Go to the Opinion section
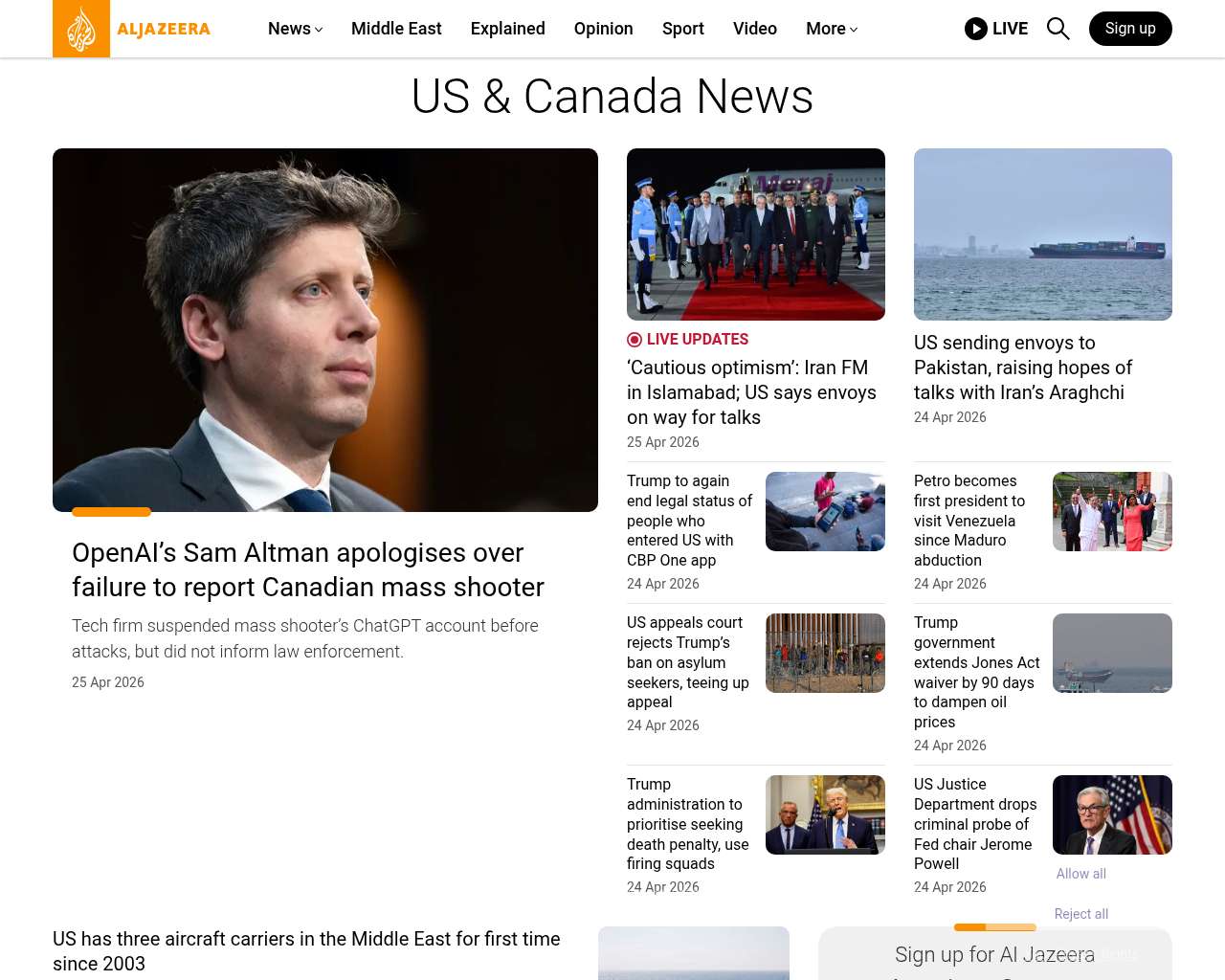 [603, 29]
